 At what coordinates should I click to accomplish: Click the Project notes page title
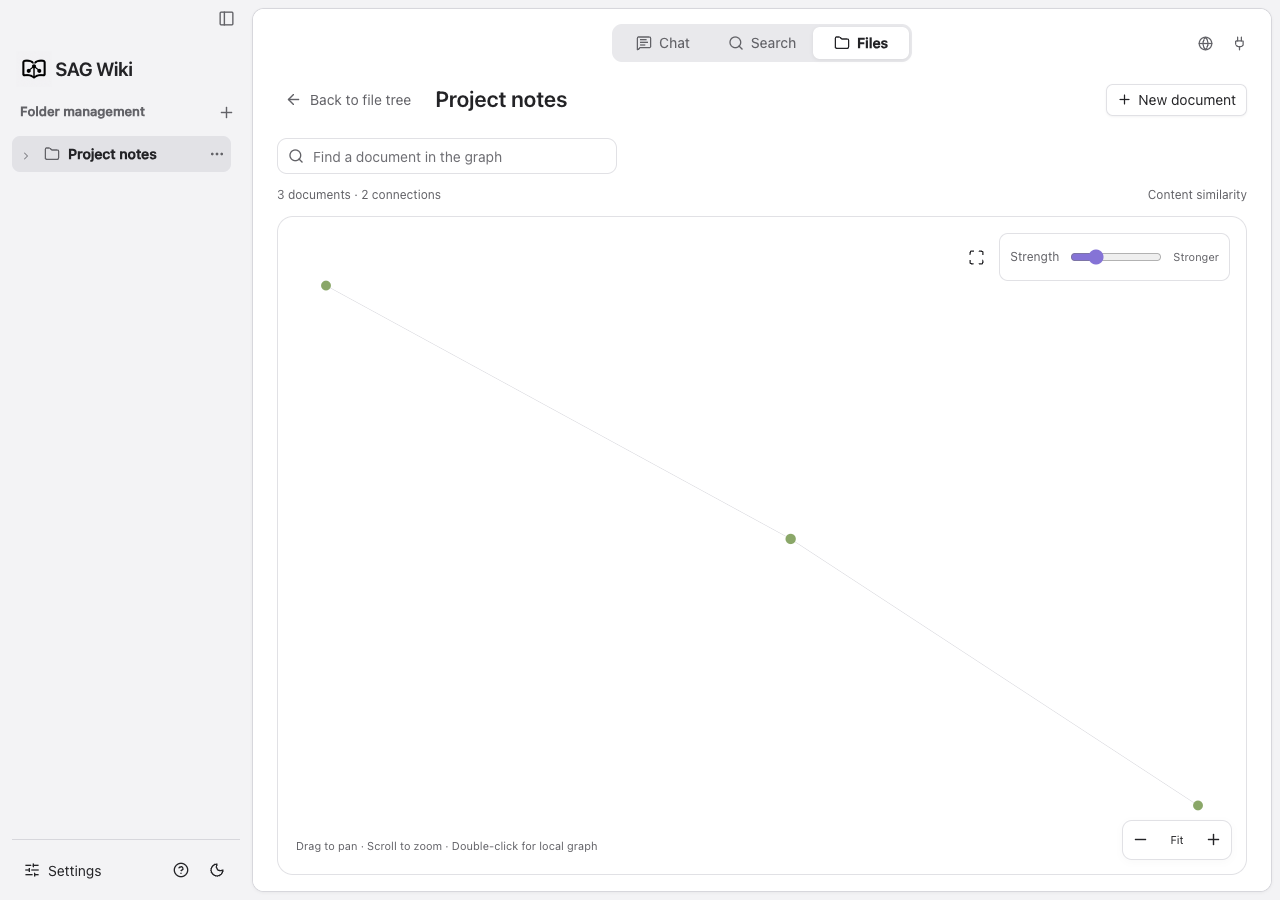pyautogui.click(x=501, y=100)
